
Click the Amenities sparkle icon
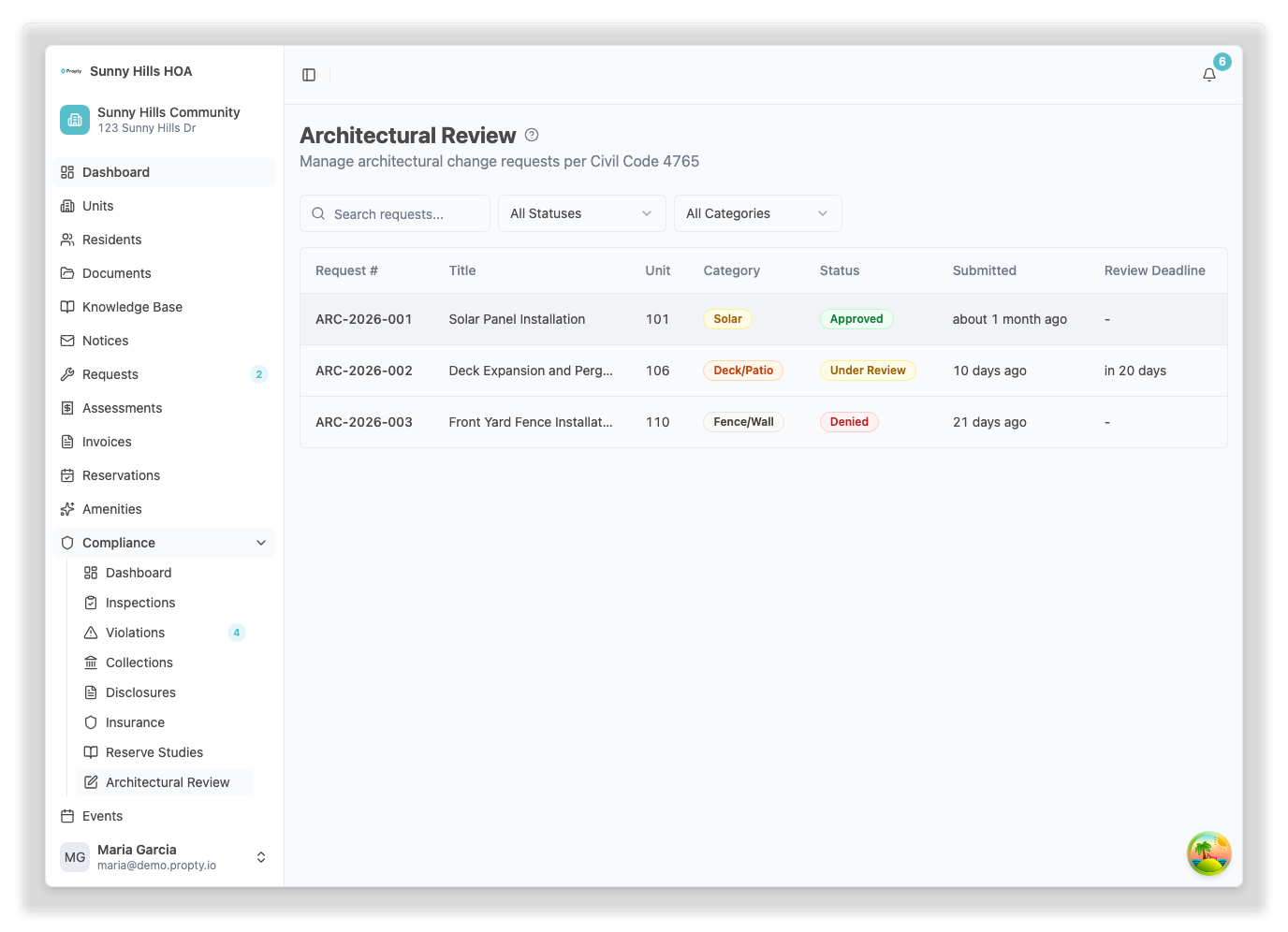[67, 509]
